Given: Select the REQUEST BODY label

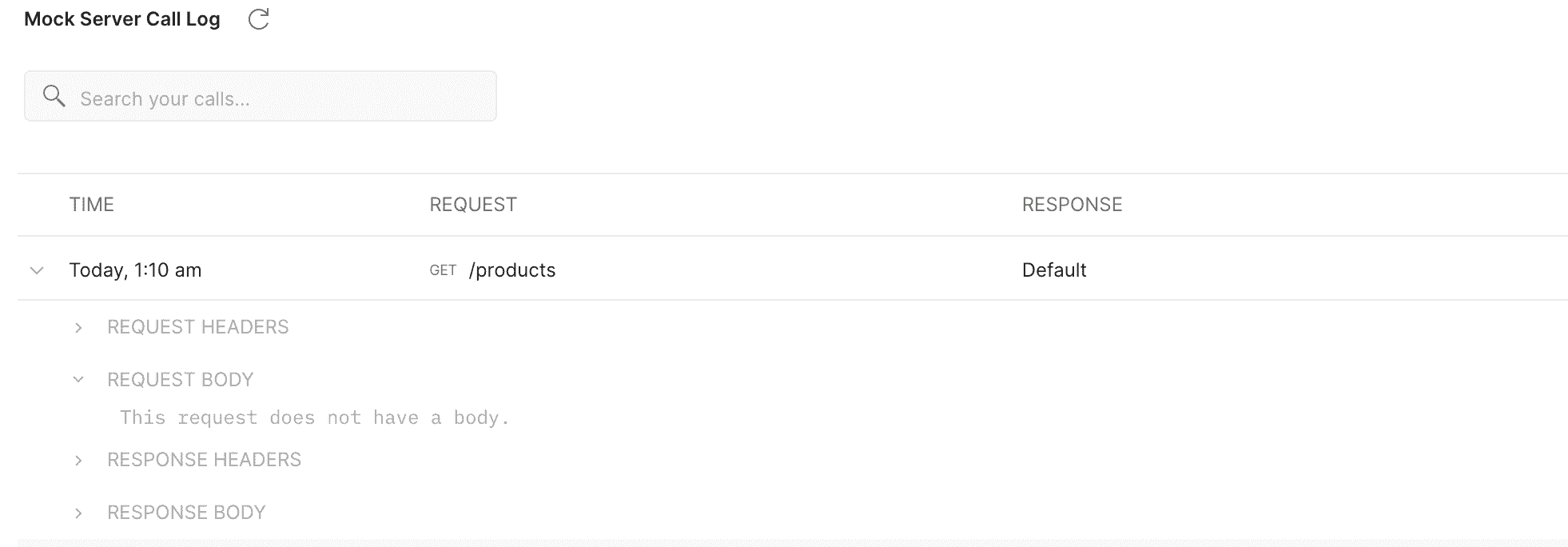Looking at the screenshot, I should (x=181, y=380).
